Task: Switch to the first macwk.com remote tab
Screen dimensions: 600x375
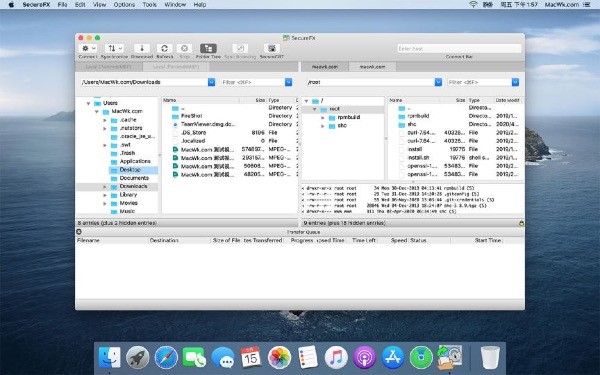Action: click(325, 67)
